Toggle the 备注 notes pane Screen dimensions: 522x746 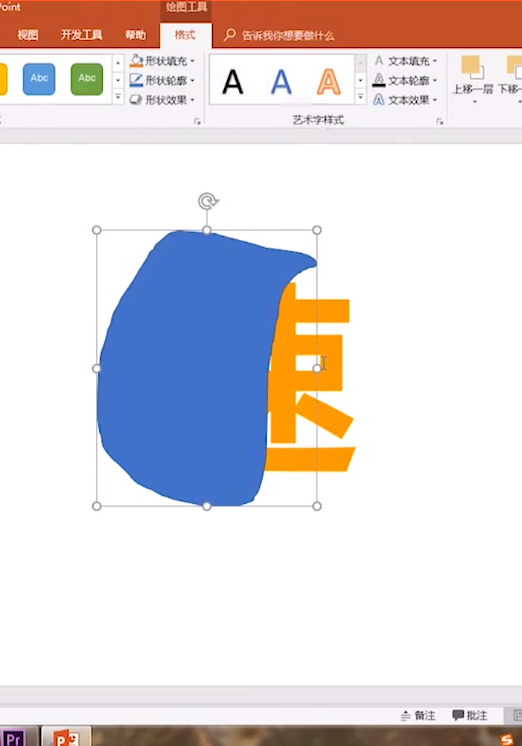click(x=418, y=715)
